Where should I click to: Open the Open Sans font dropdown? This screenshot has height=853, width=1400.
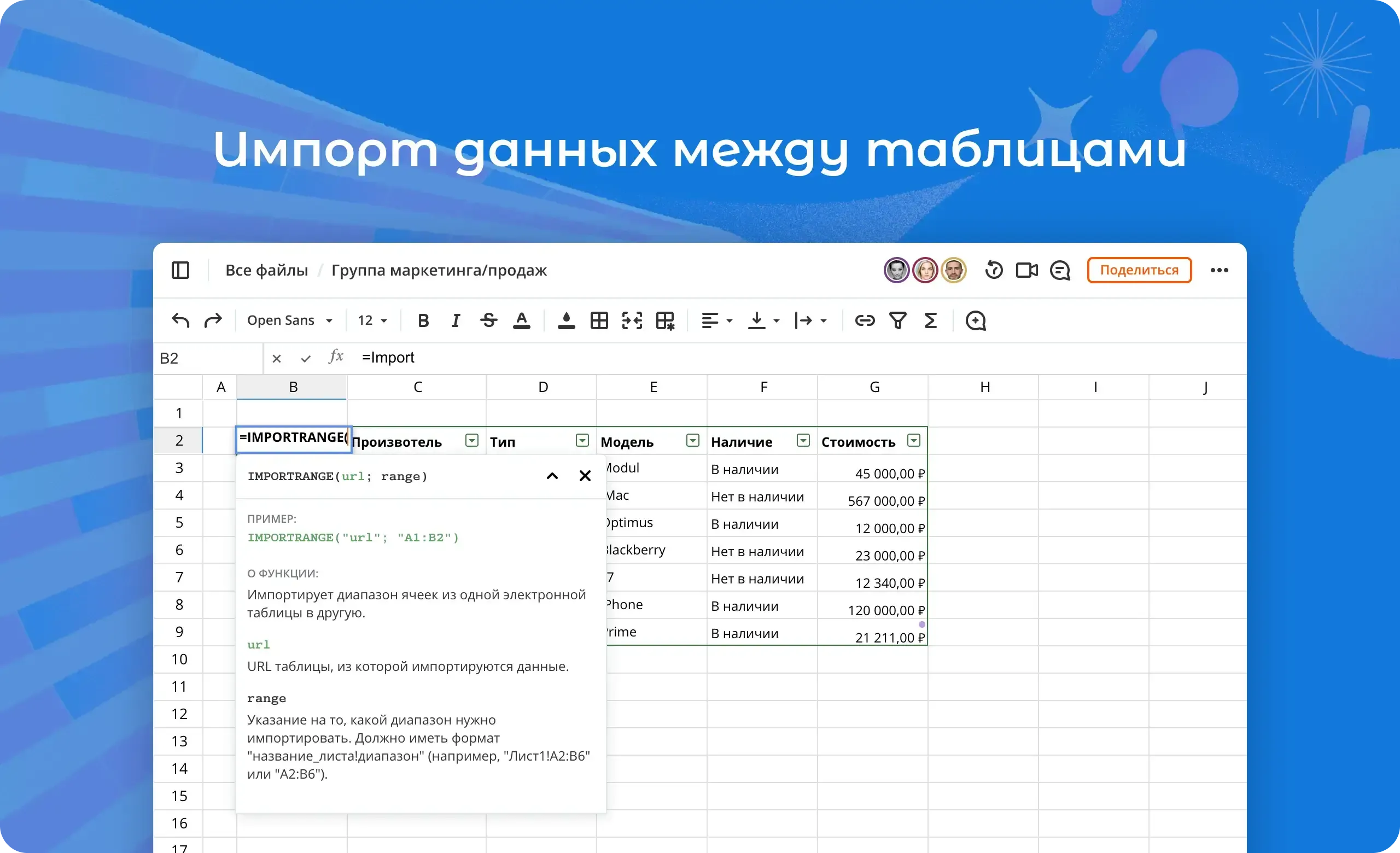289,320
